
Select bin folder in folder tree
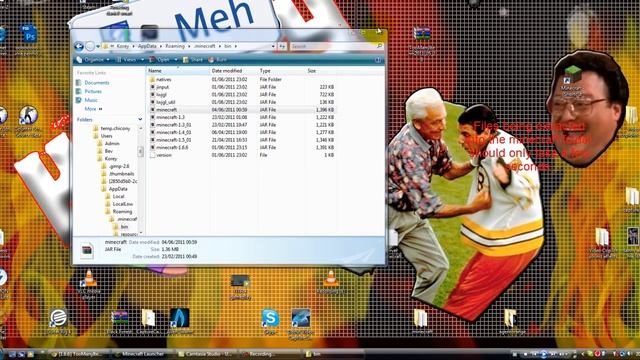124,227
